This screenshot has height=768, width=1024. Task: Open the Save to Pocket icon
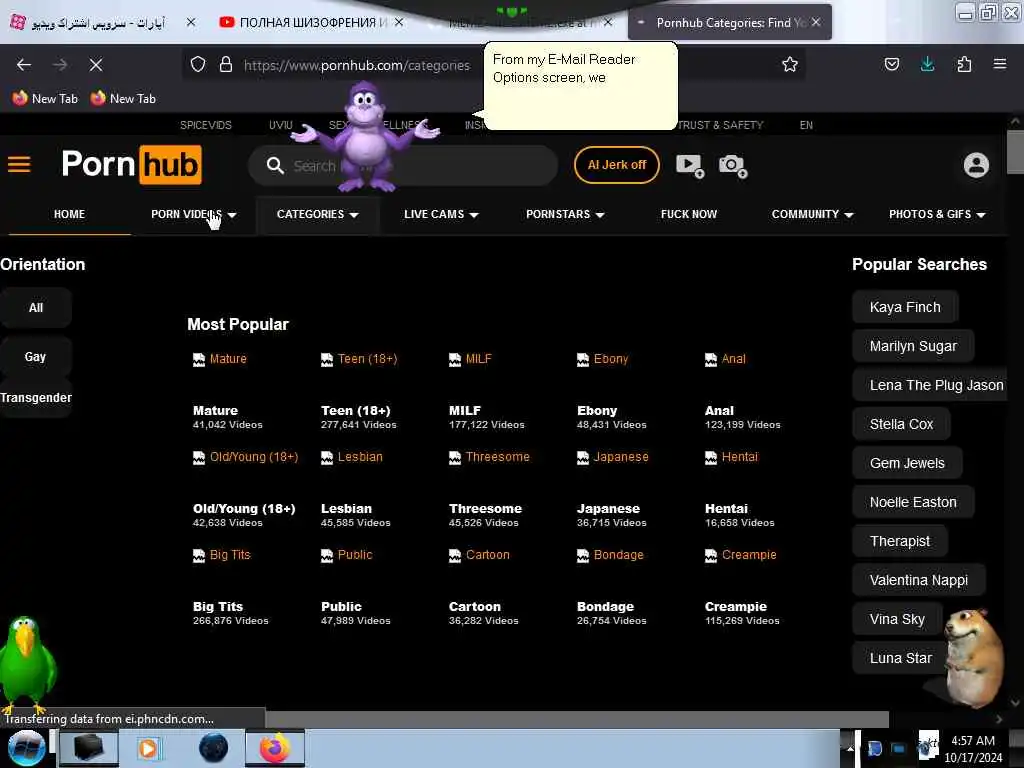coord(891,64)
